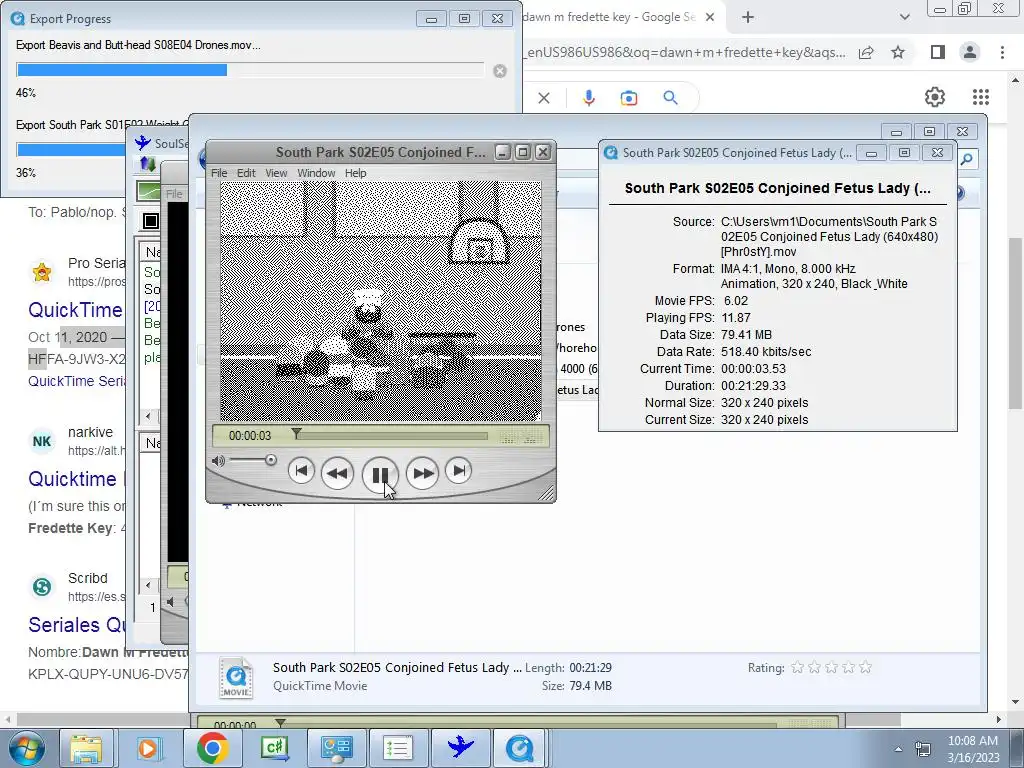1024x768 pixels.
Task: Bookmark this page with the star icon
Action: [x=898, y=52]
